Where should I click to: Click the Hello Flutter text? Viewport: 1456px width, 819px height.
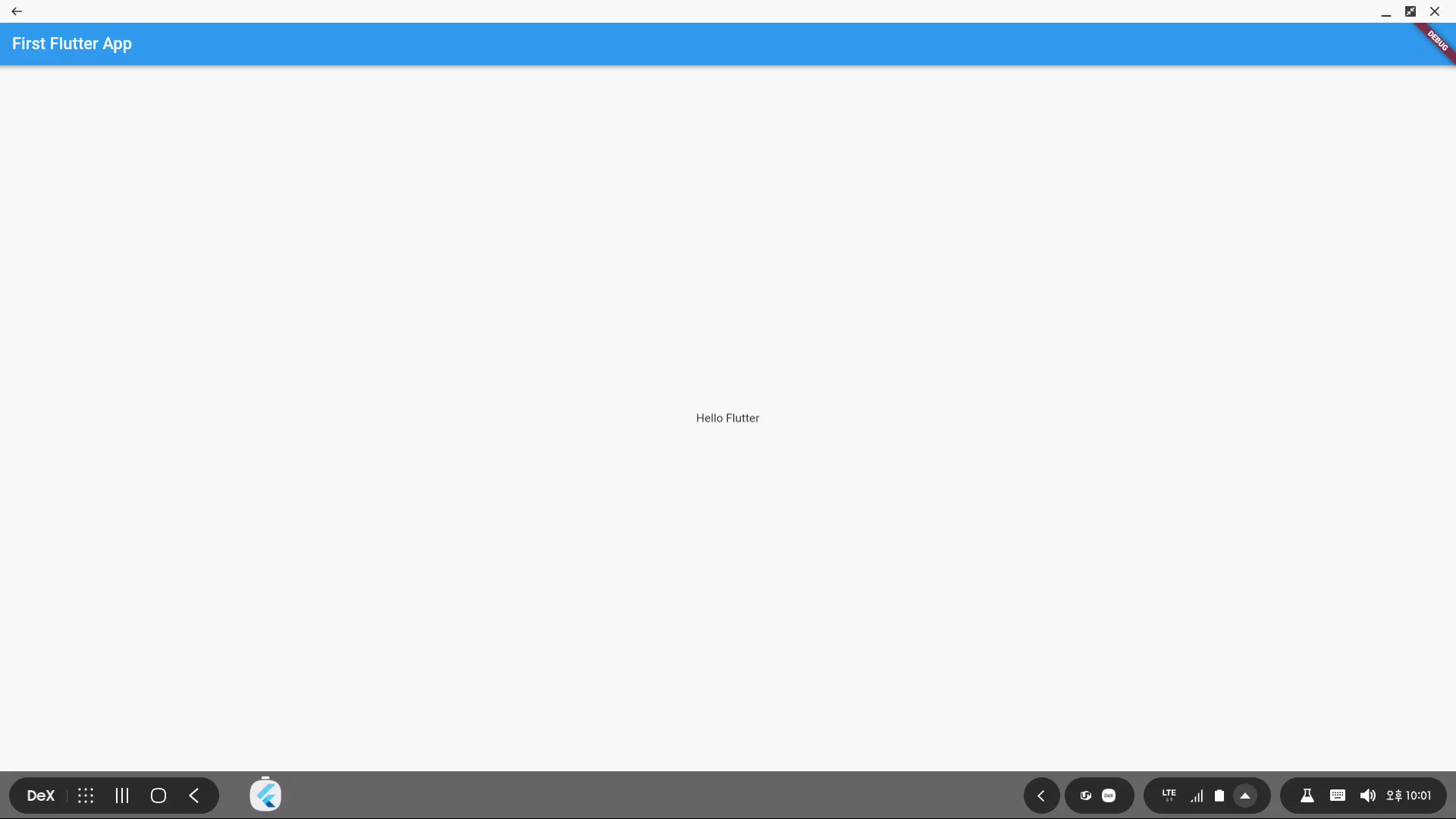pyautogui.click(x=727, y=418)
